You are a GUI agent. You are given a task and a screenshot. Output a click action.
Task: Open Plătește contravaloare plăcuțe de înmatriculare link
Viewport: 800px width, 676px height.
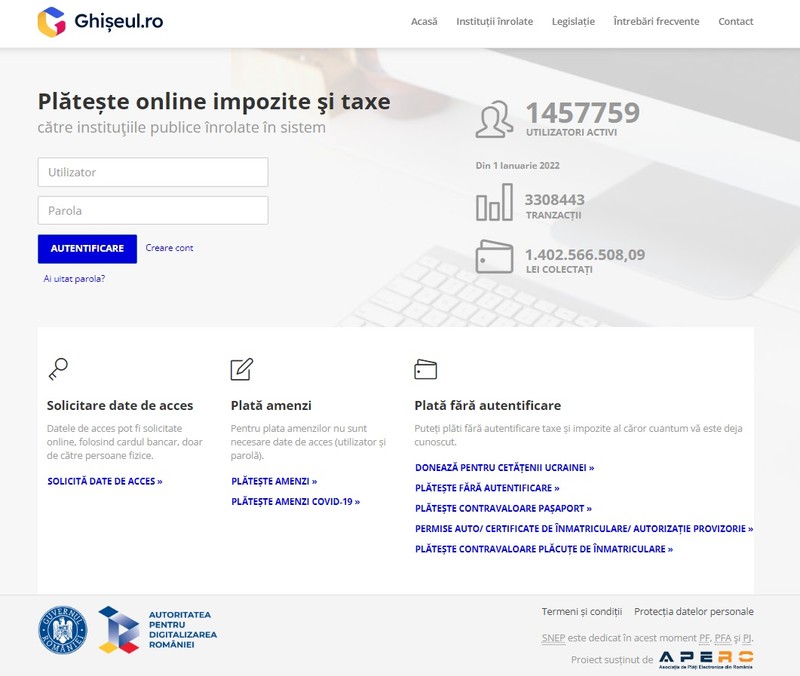[x=544, y=549]
